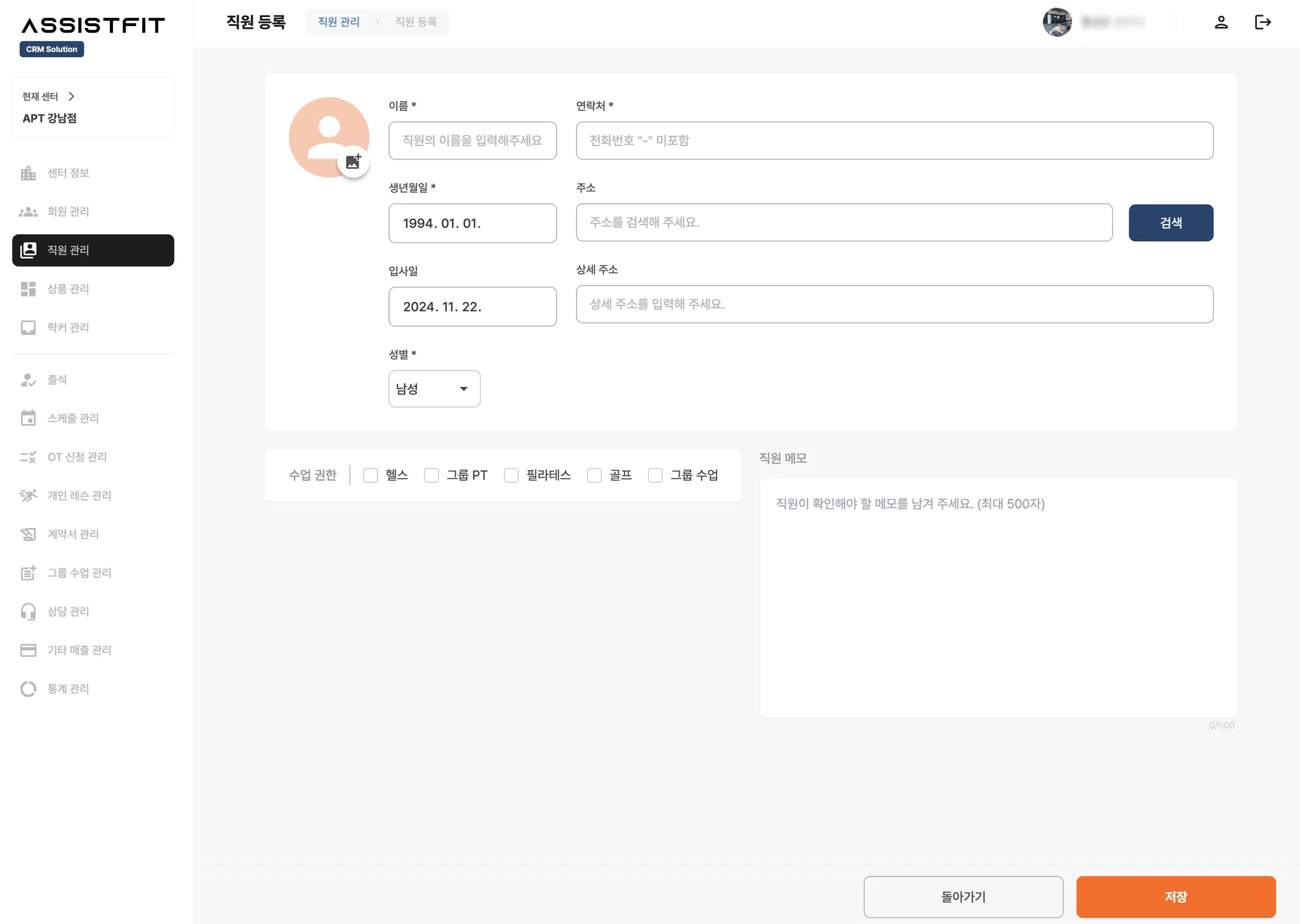Tick the 골프 class permission checkbox
This screenshot has width=1300, height=924.
tap(594, 475)
